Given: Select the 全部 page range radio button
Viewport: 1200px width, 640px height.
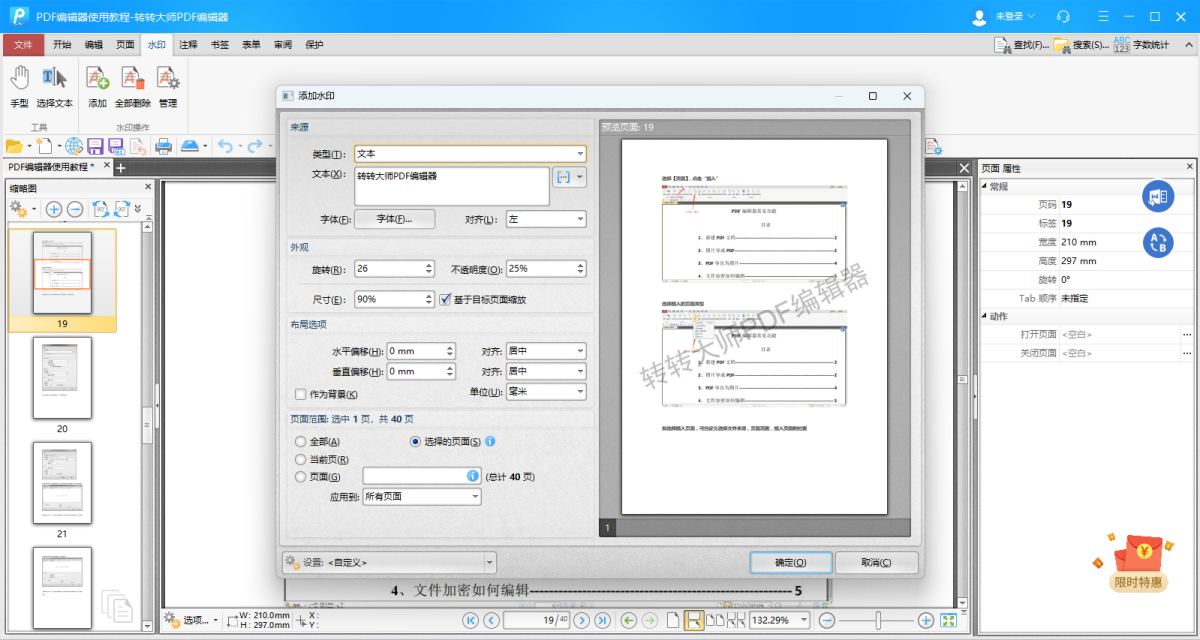Looking at the screenshot, I should point(301,441).
